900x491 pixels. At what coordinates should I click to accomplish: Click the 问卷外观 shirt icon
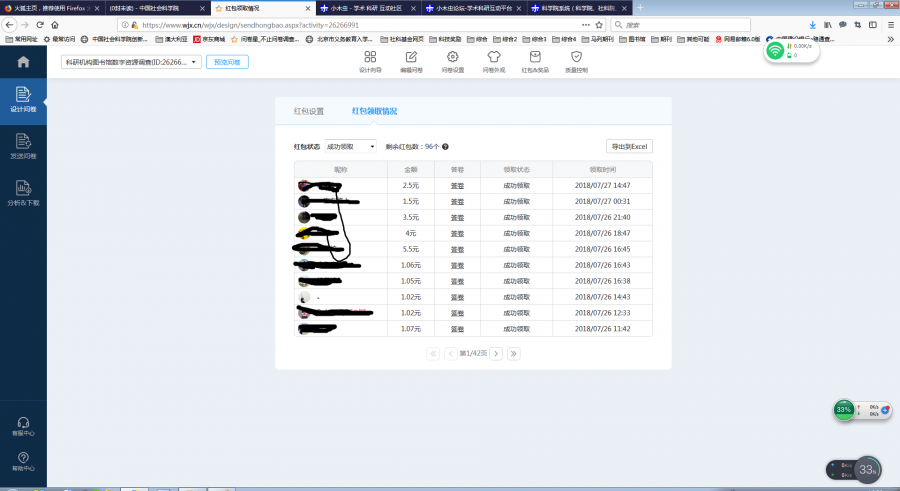494,62
